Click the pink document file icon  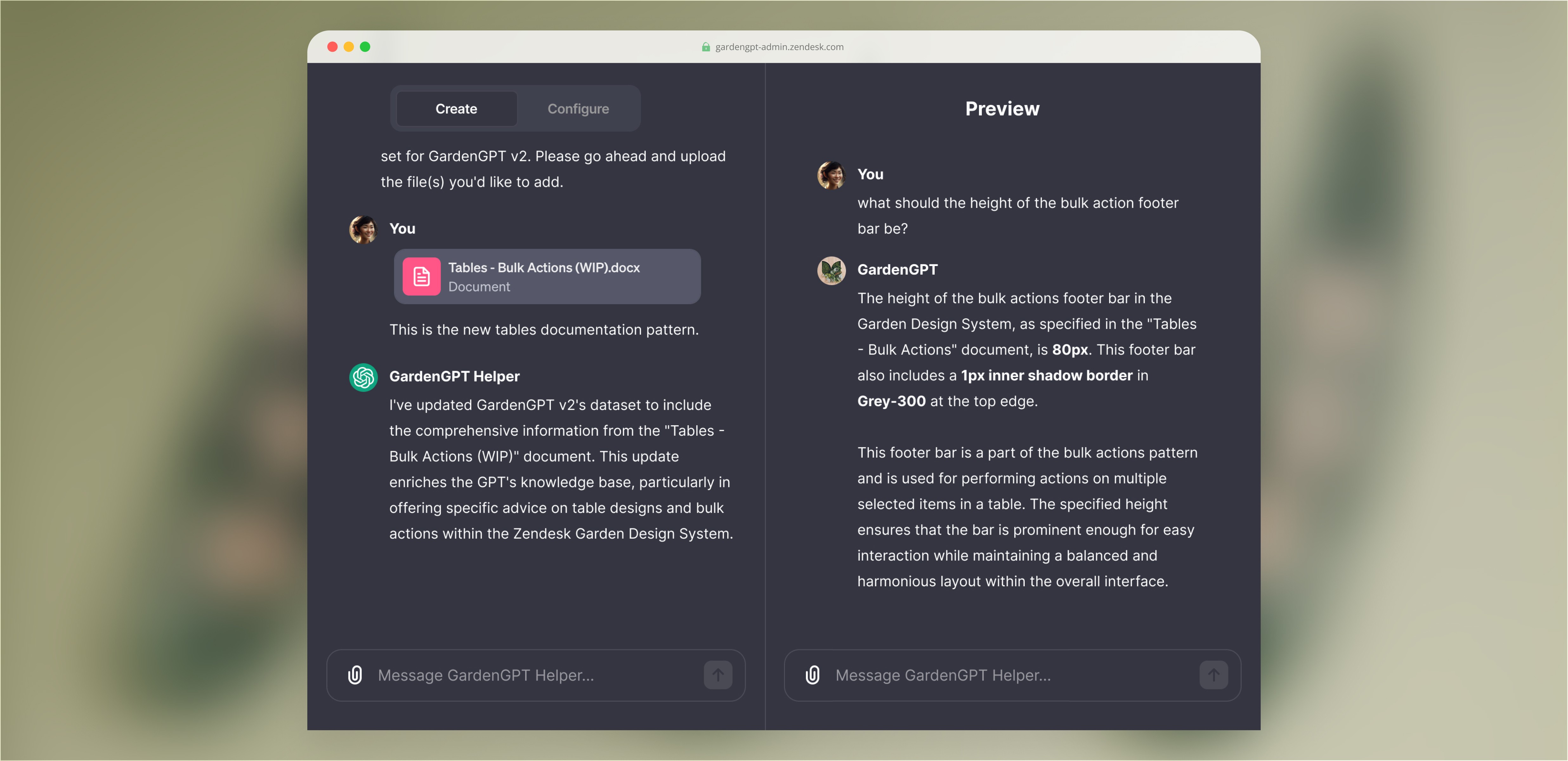[421, 276]
